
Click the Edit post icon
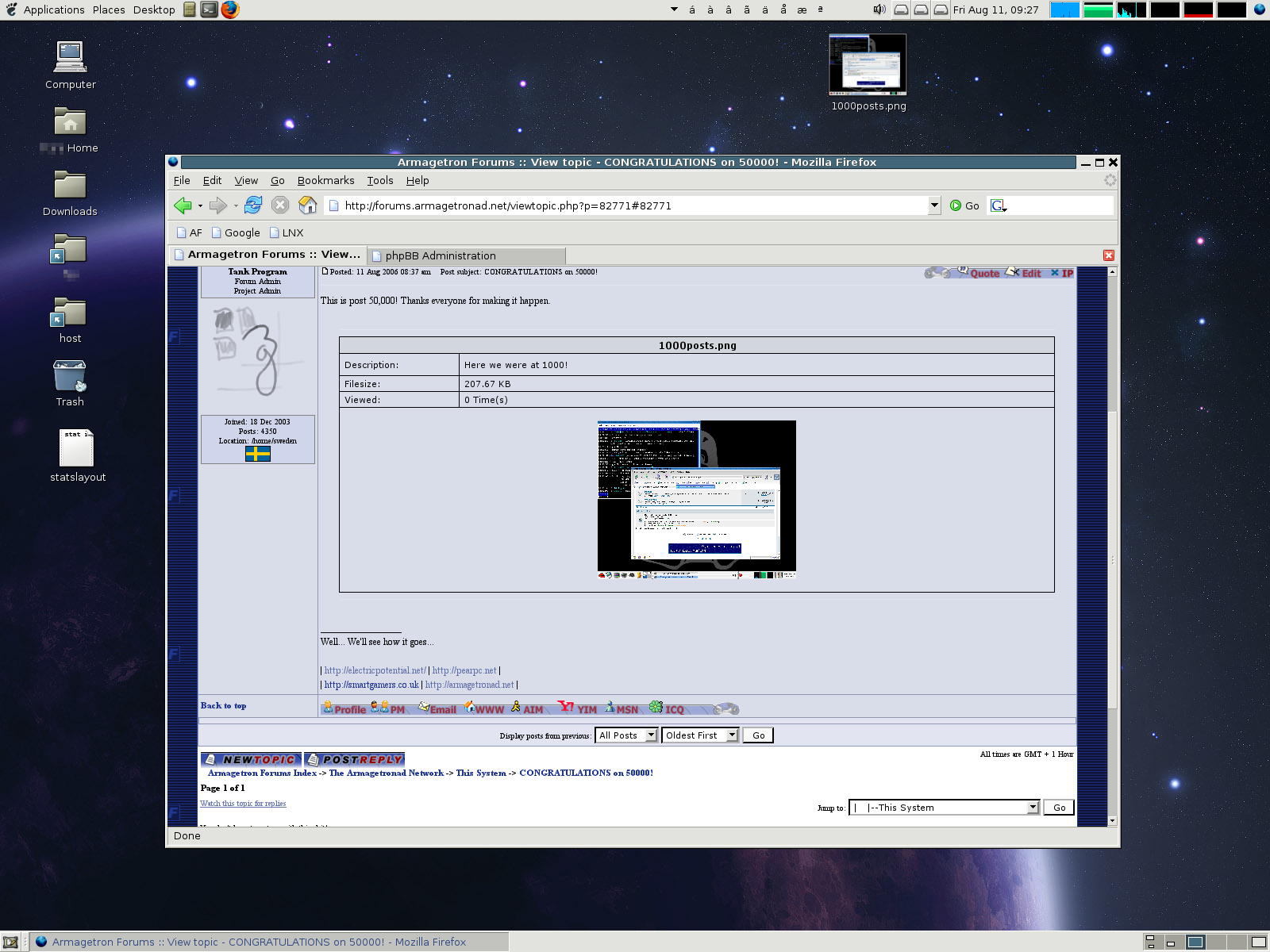[1024, 273]
